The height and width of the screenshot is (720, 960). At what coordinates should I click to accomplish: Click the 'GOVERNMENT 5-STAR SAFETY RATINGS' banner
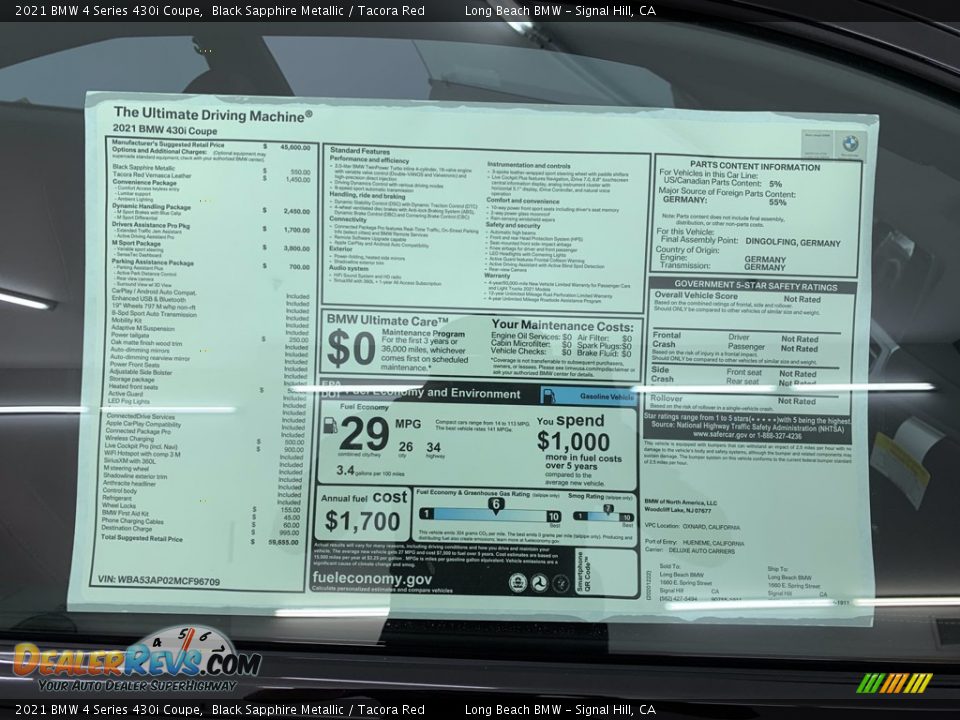[x=756, y=285]
